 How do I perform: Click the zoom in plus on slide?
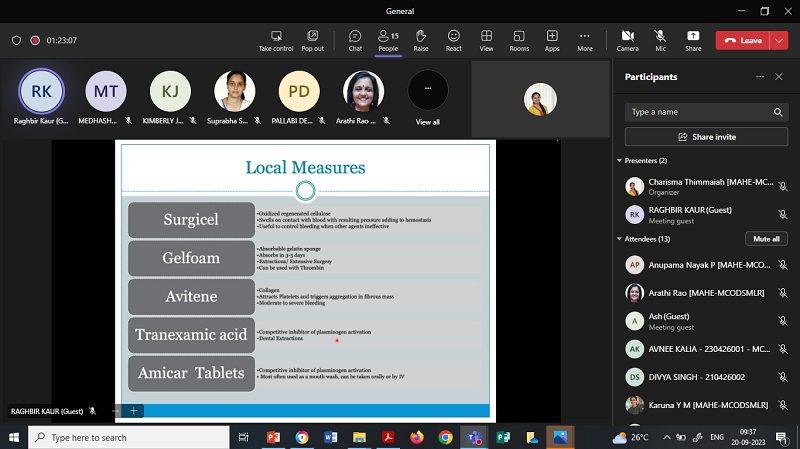[x=135, y=410]
